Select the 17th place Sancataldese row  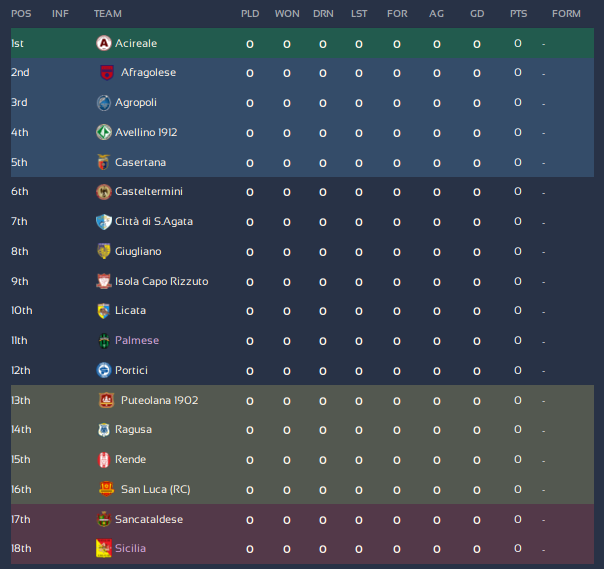pos(302,519)
